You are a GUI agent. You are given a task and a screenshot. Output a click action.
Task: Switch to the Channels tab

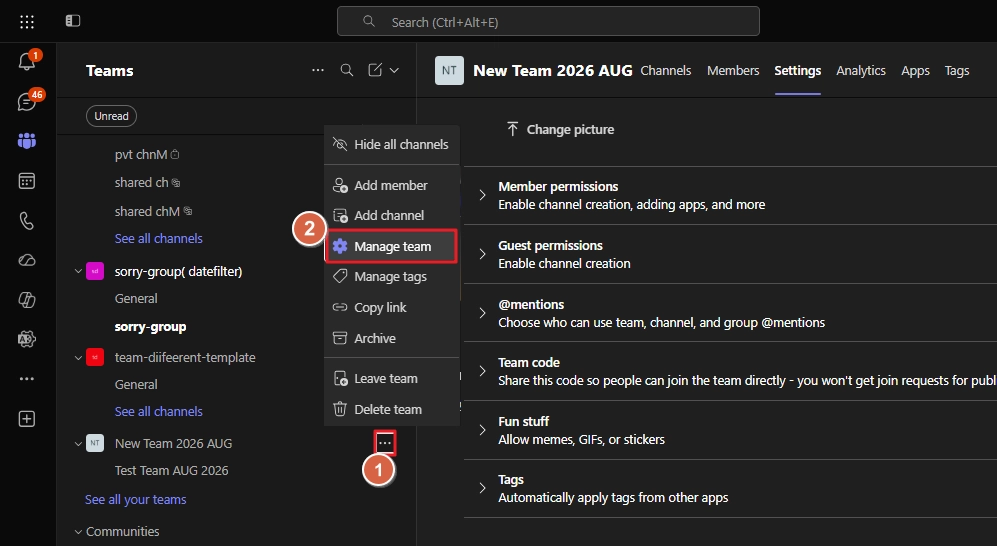[x=666, y=71]
